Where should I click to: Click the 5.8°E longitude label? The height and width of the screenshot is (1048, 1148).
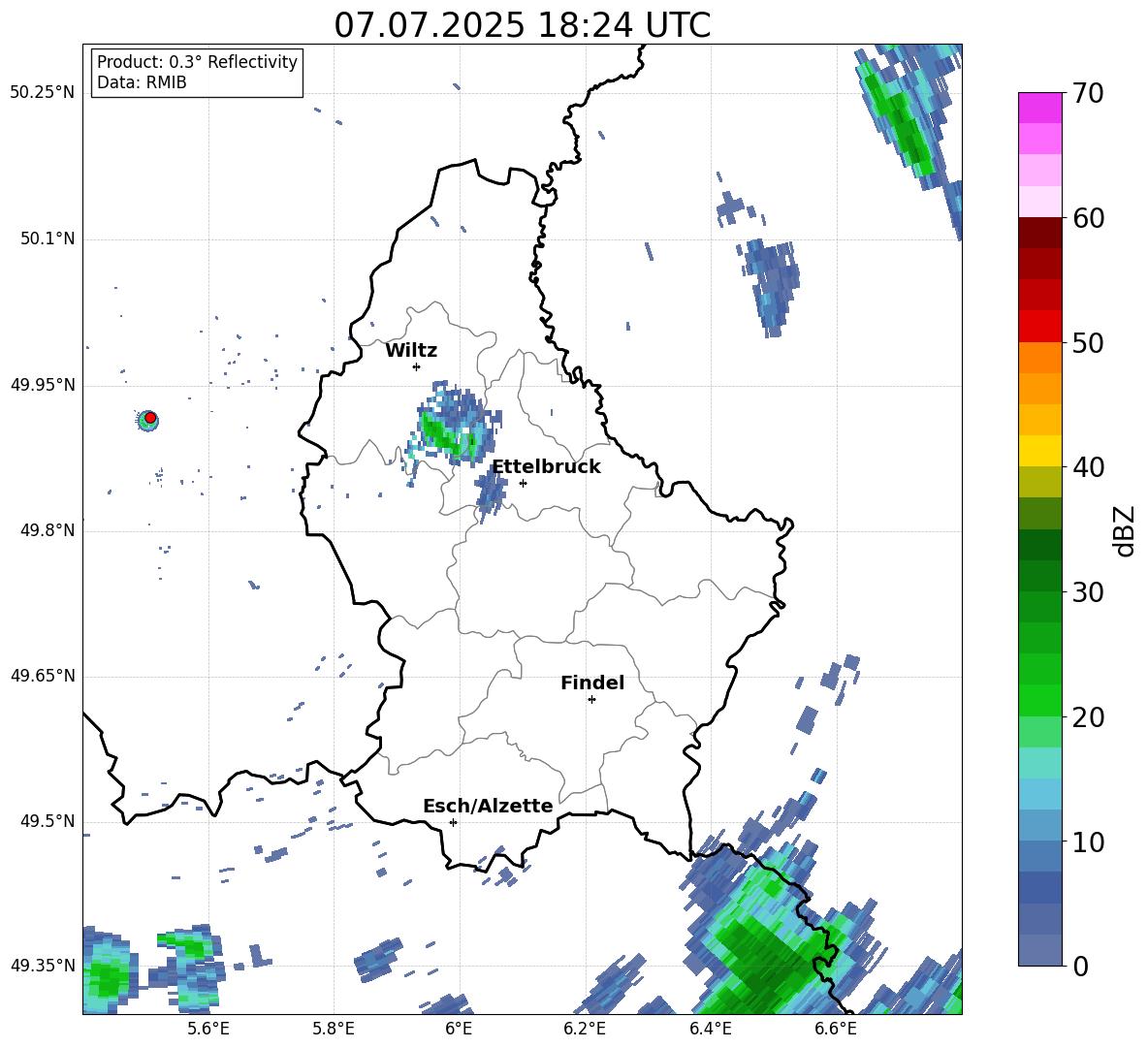click(x=334, y=1029)
